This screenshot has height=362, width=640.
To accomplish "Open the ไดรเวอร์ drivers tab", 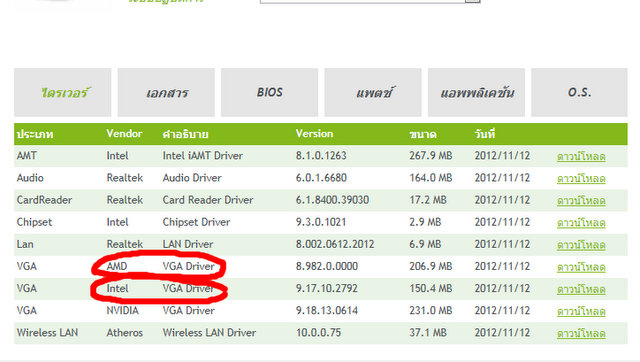I will pos(62,93).
